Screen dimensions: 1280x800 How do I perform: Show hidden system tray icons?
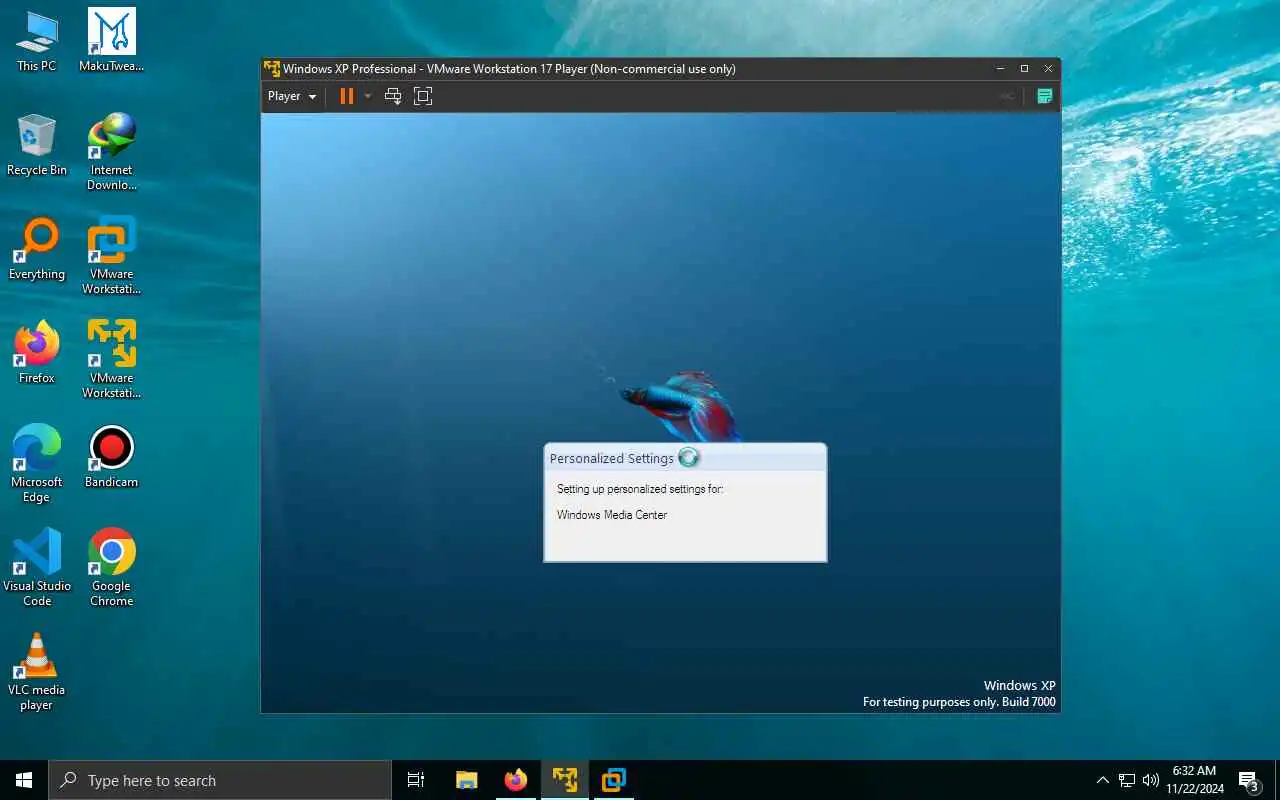point(1103,780)
